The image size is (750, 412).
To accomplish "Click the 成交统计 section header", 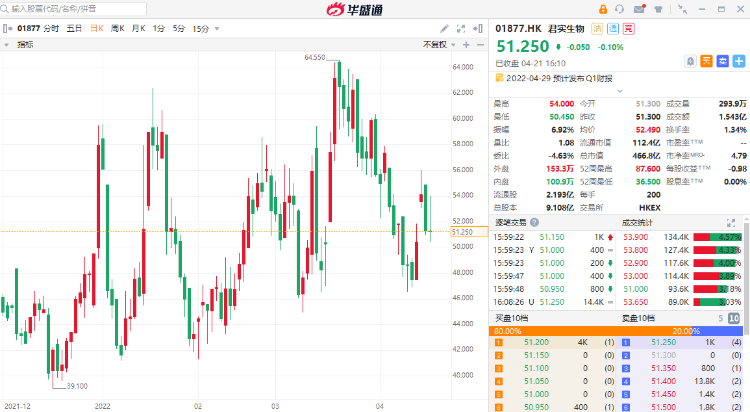I will pyautogui.click(x=637, y=223).
